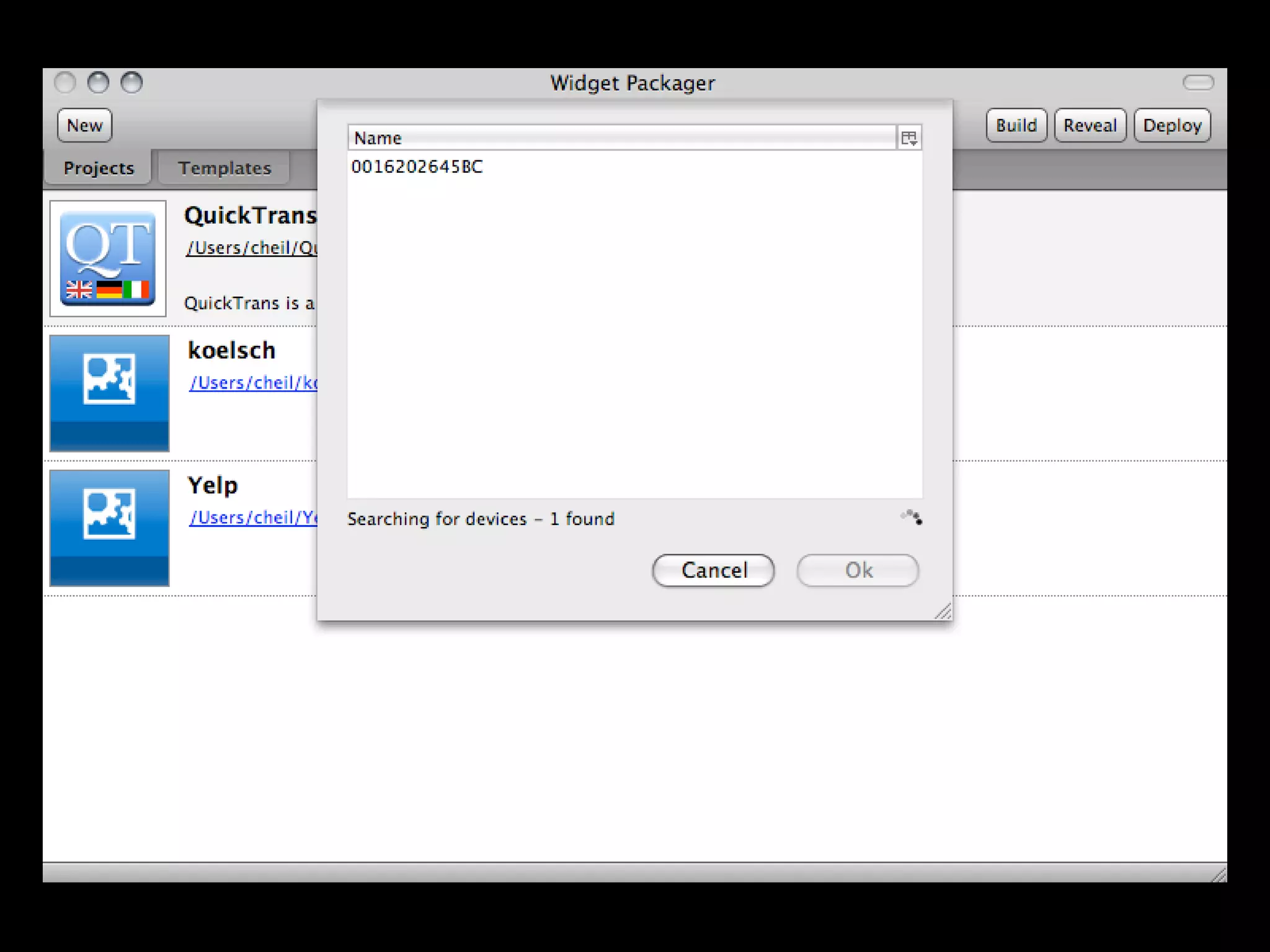Create a project with New button

(84, 126)
